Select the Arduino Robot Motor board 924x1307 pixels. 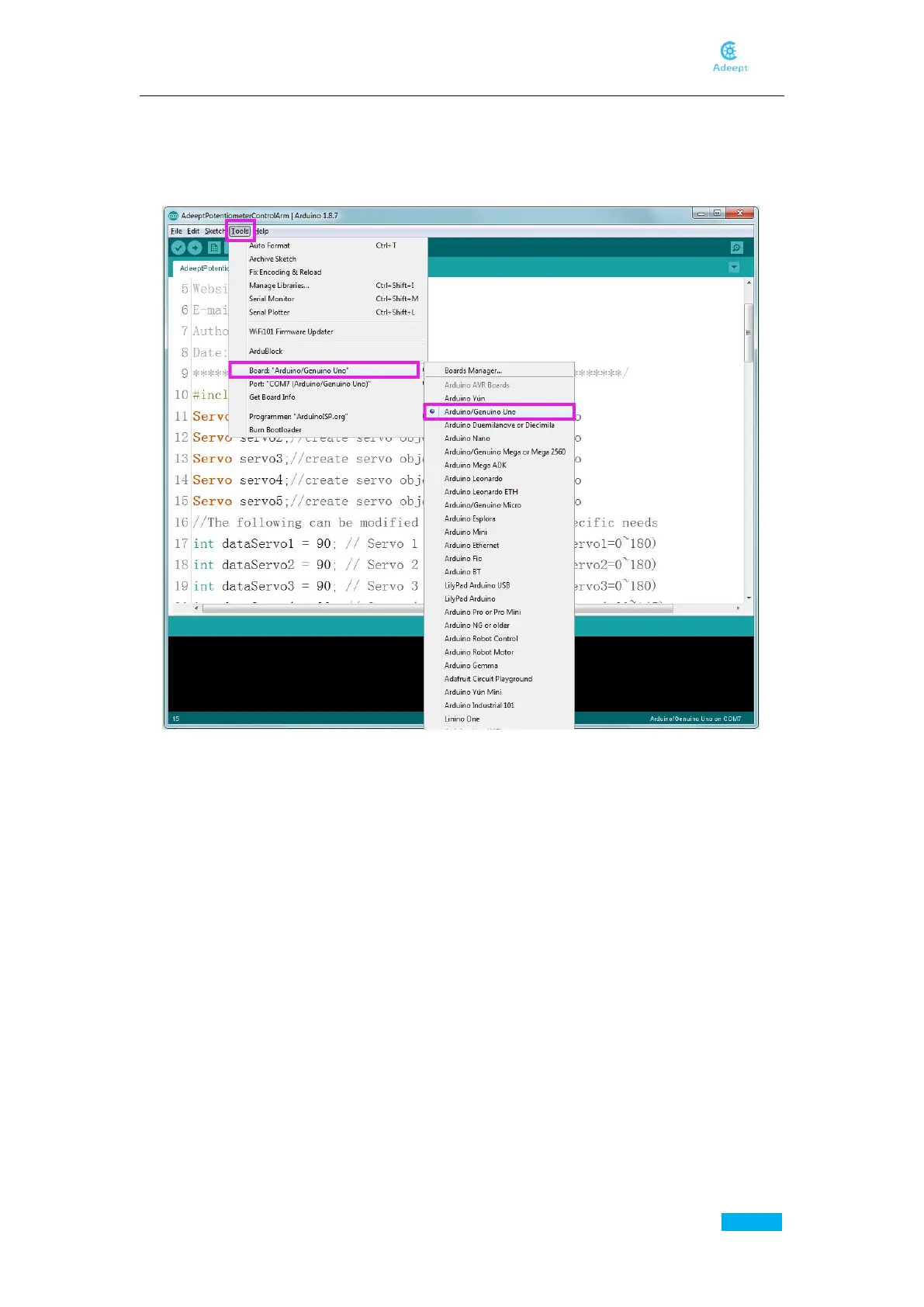point(499,653)
